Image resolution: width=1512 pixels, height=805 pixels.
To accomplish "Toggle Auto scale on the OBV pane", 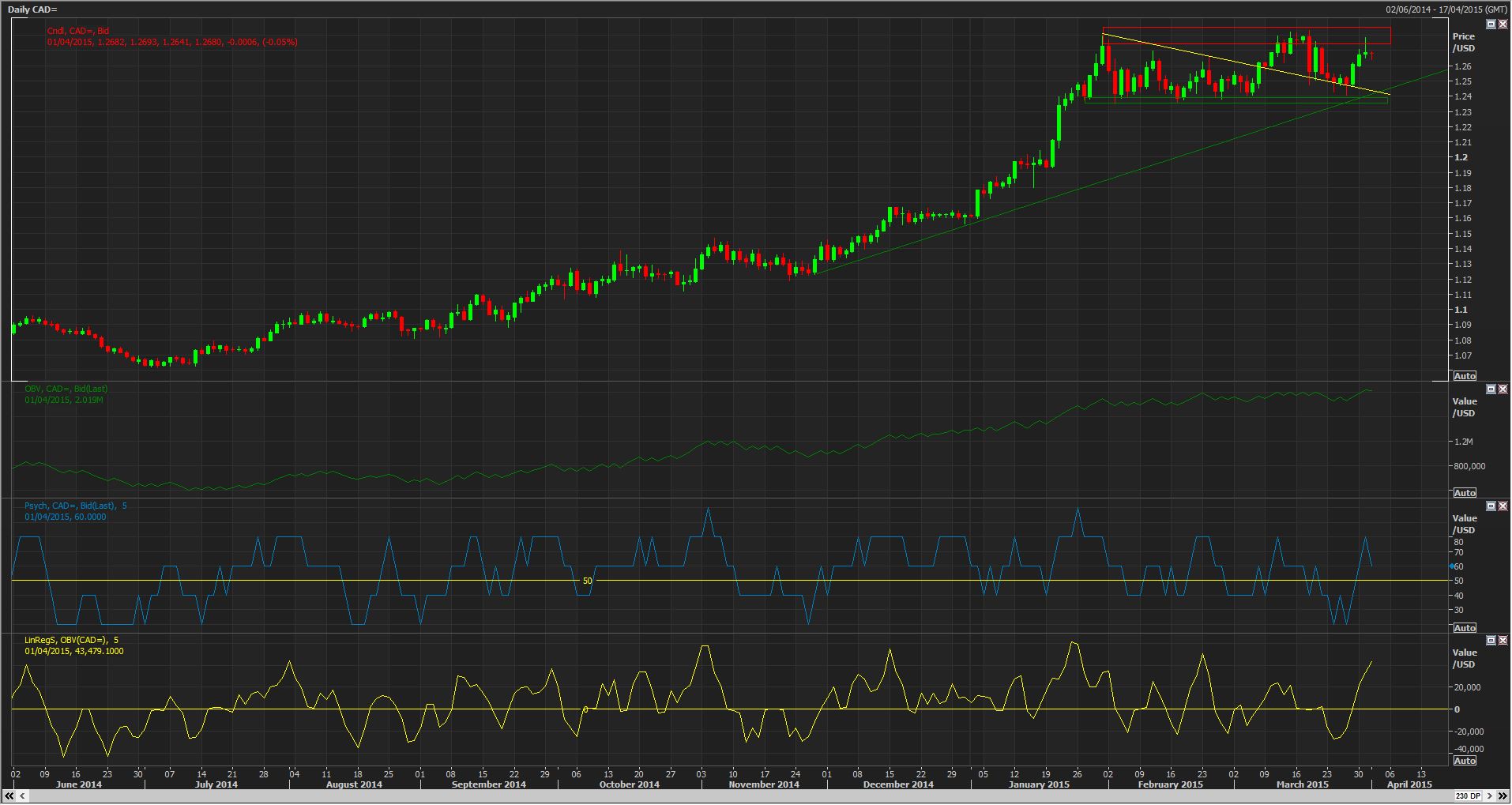I will [1465, 493].
